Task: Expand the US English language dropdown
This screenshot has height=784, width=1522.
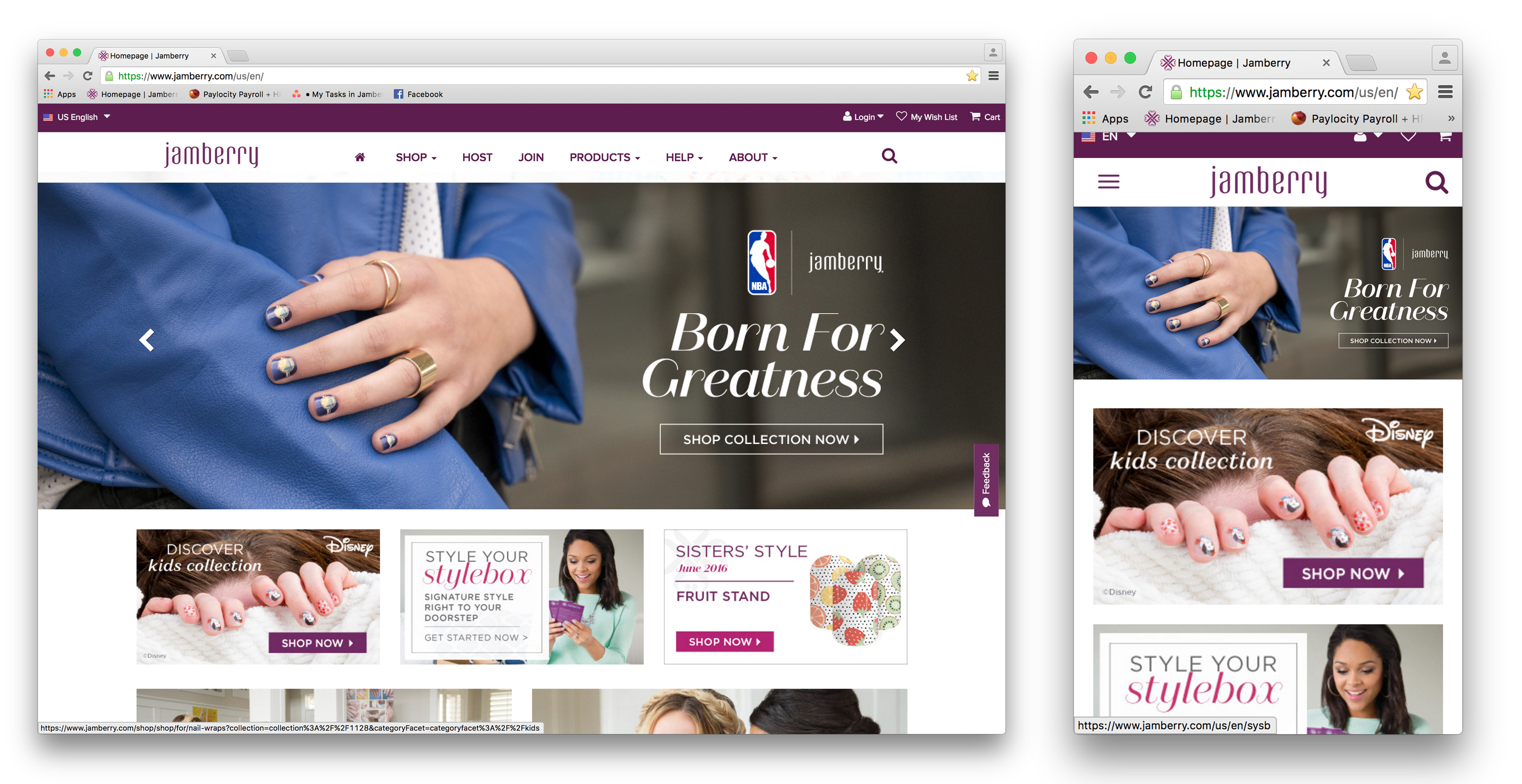Action: [x=77, y=117]
